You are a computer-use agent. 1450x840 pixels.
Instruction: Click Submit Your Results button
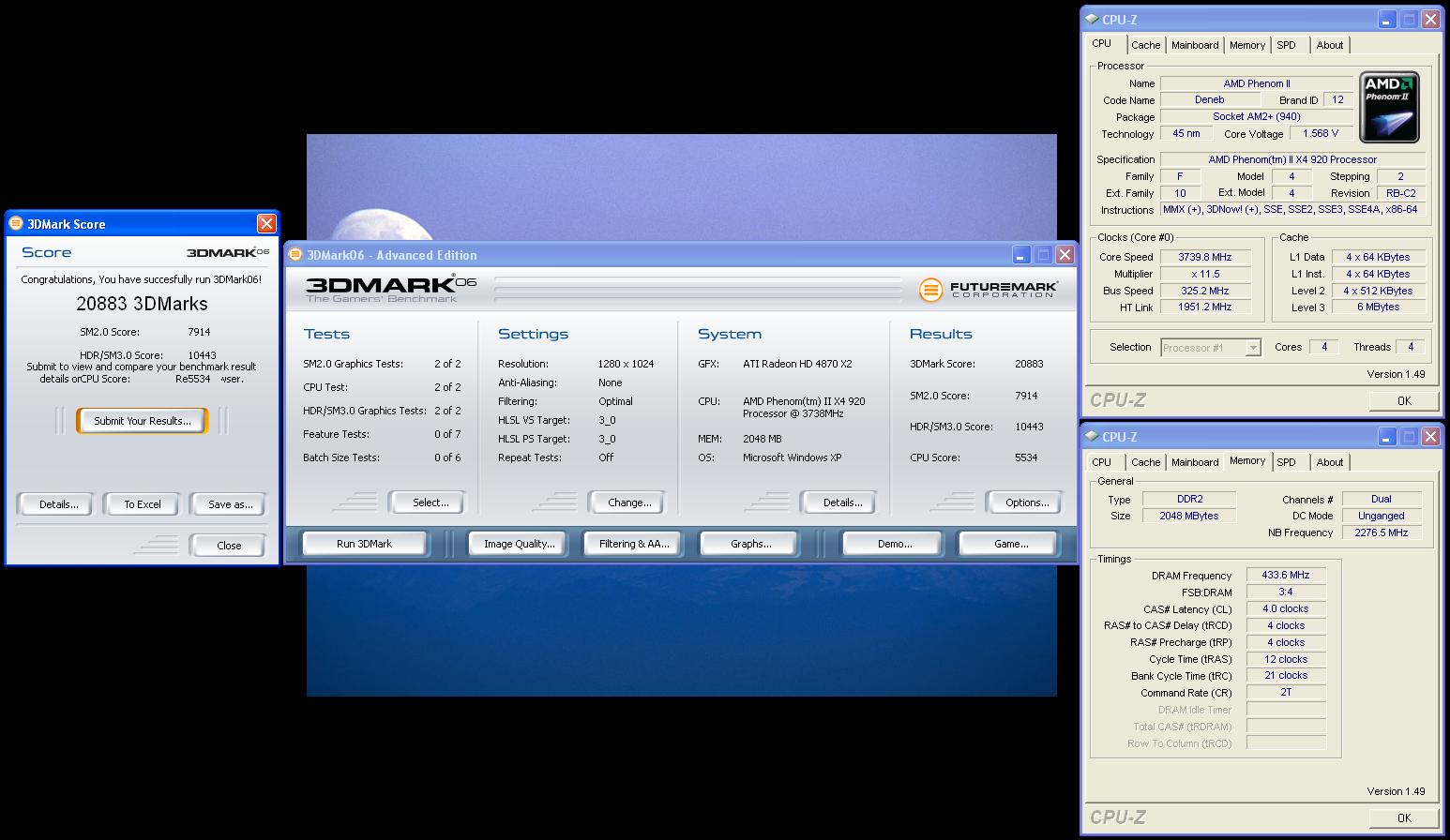(x=143, y=421)
